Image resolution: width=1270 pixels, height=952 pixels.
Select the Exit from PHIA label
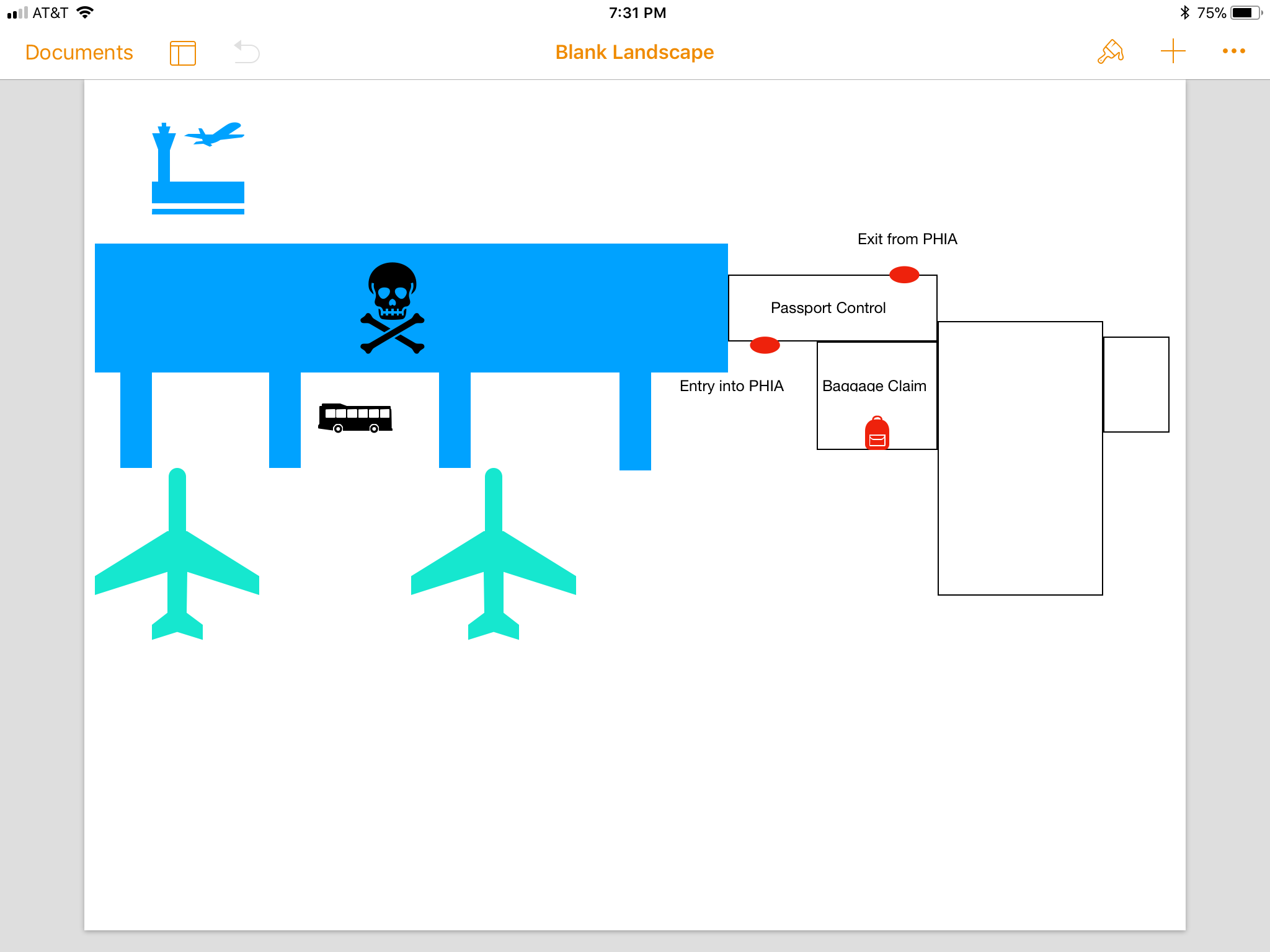907,239
